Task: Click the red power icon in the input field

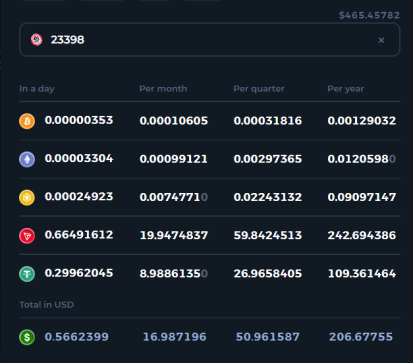Action: 37,40
